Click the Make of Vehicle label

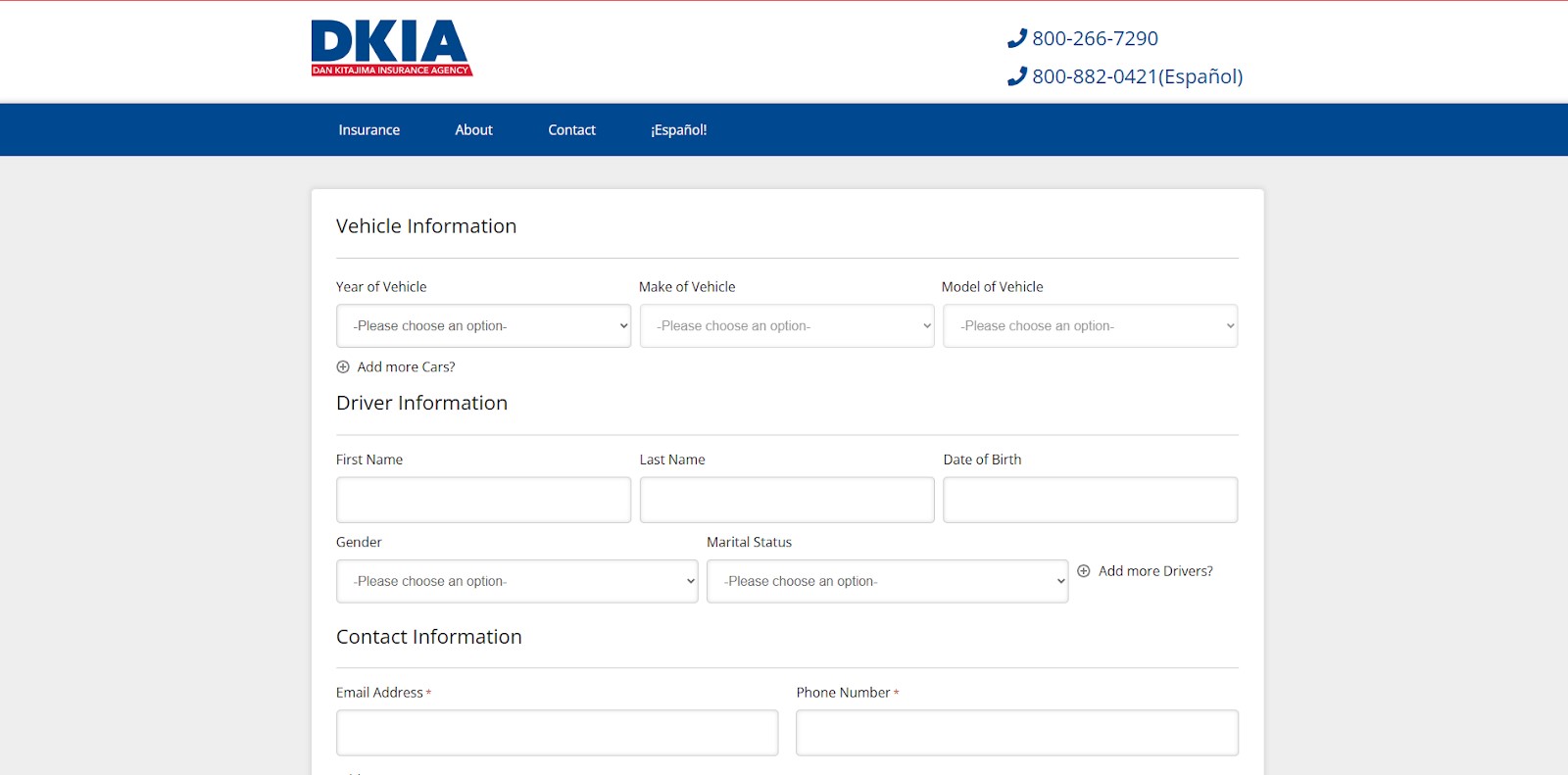pos(687,287)
